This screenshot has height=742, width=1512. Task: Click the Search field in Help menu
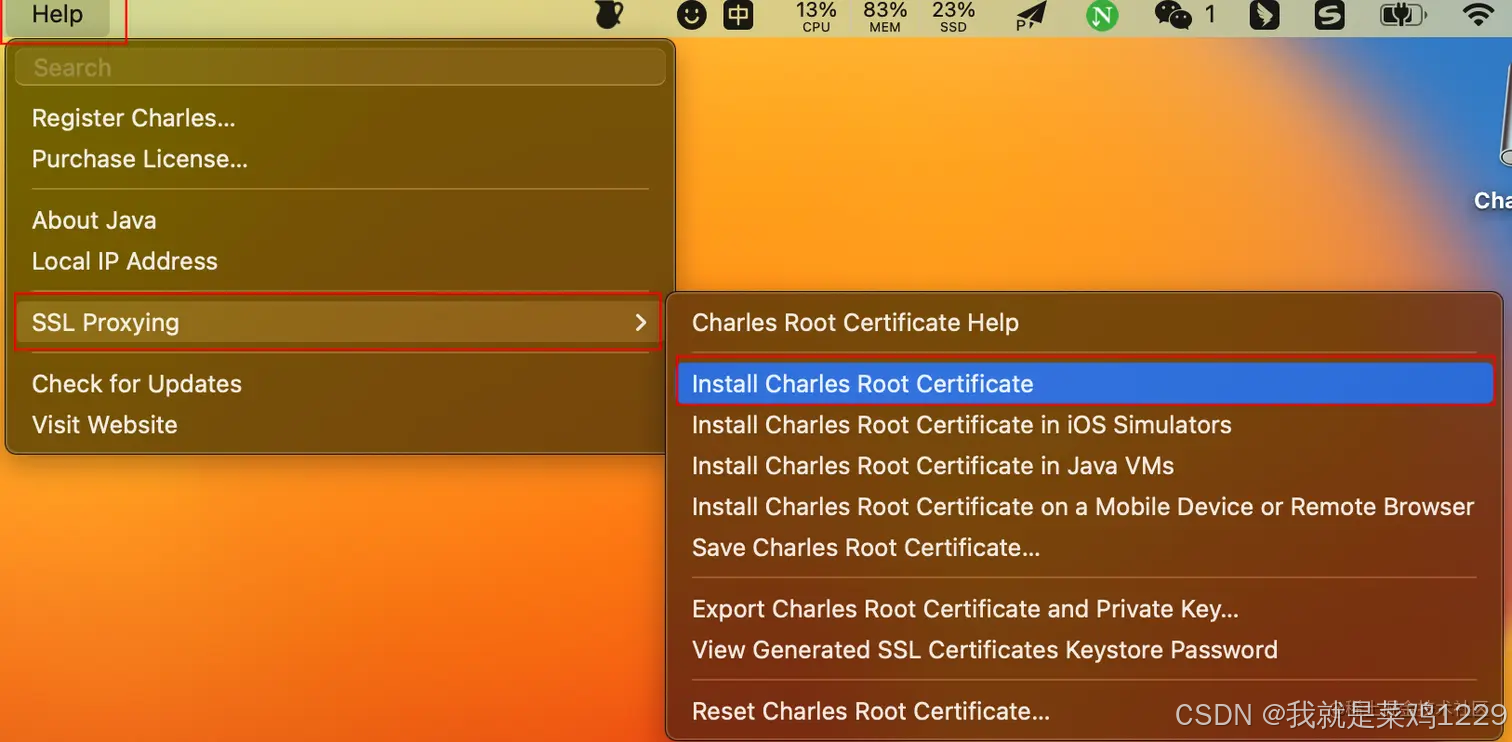341,67
